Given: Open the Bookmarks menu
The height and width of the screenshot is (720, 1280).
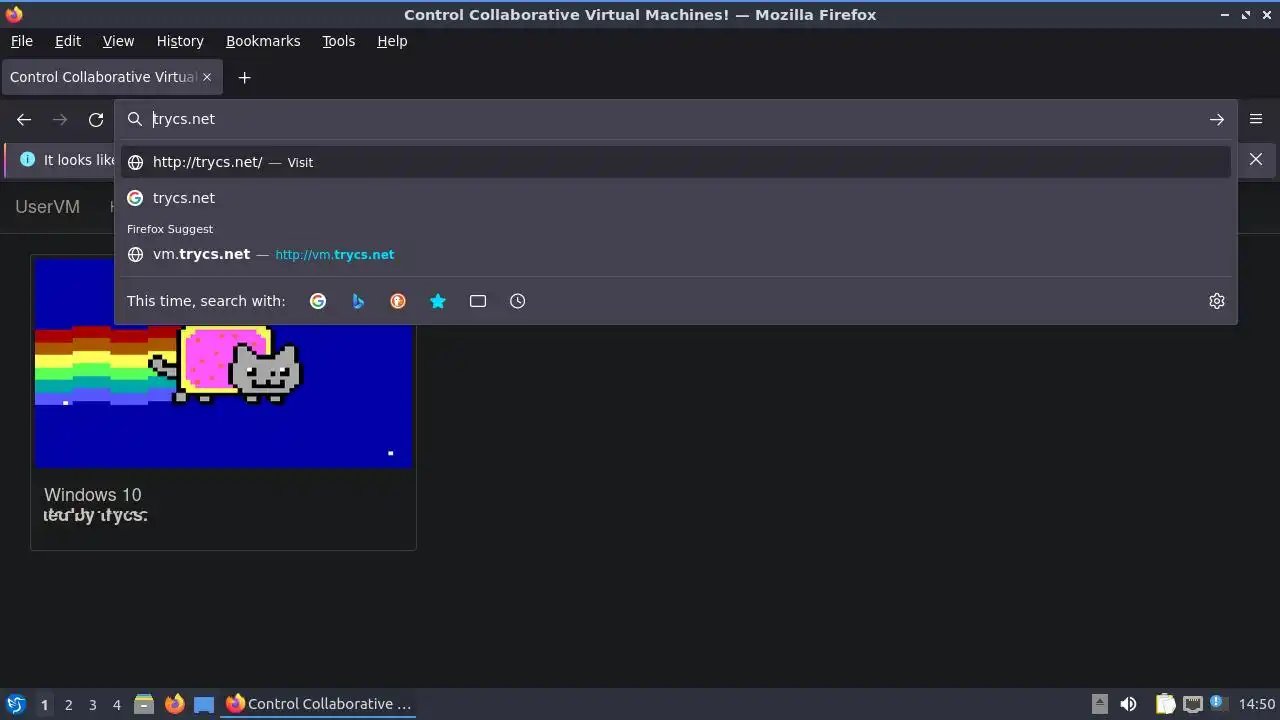Looking at the screenshot, I should coord(263,41).
